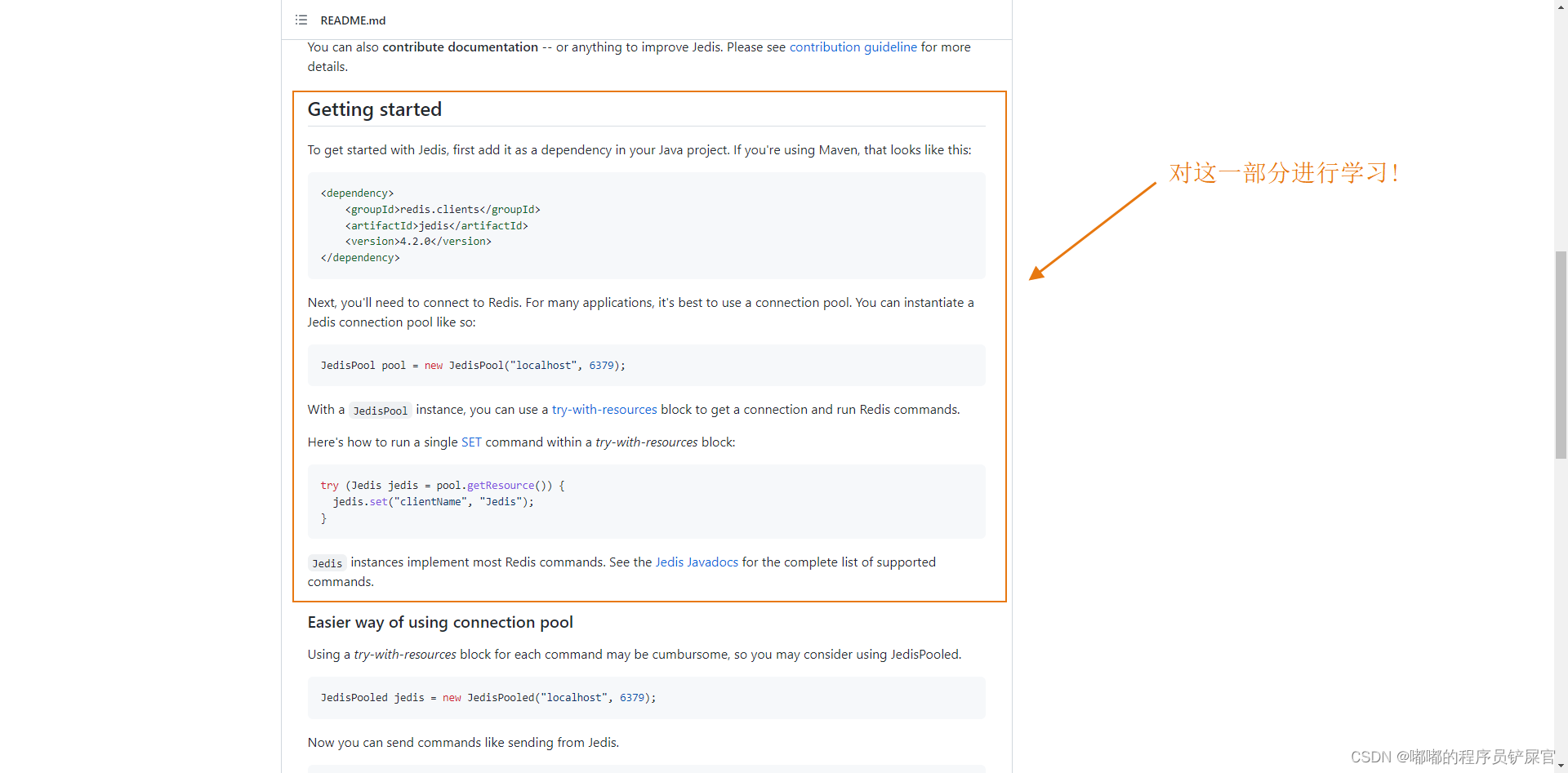Open the SET command link
Image resolution: width=1568 pixels, height=773 pixels.
click(471, 442)
